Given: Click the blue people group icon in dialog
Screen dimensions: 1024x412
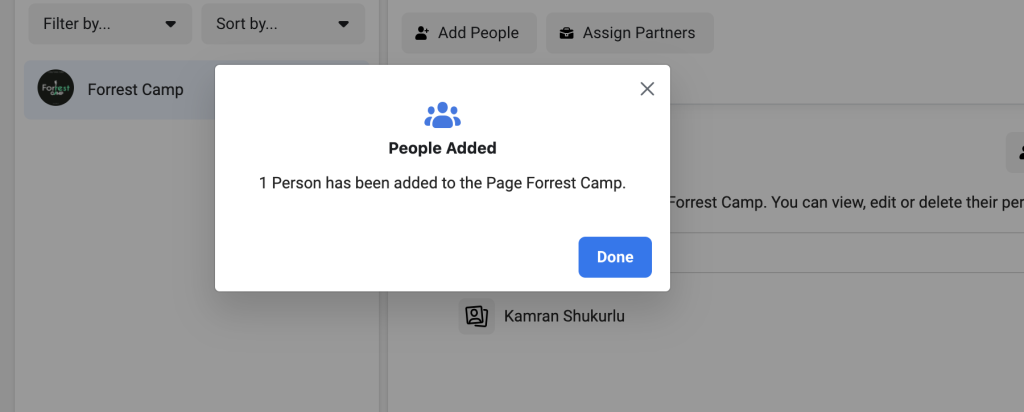Looking at the screenshot, I should click(442, 115).
